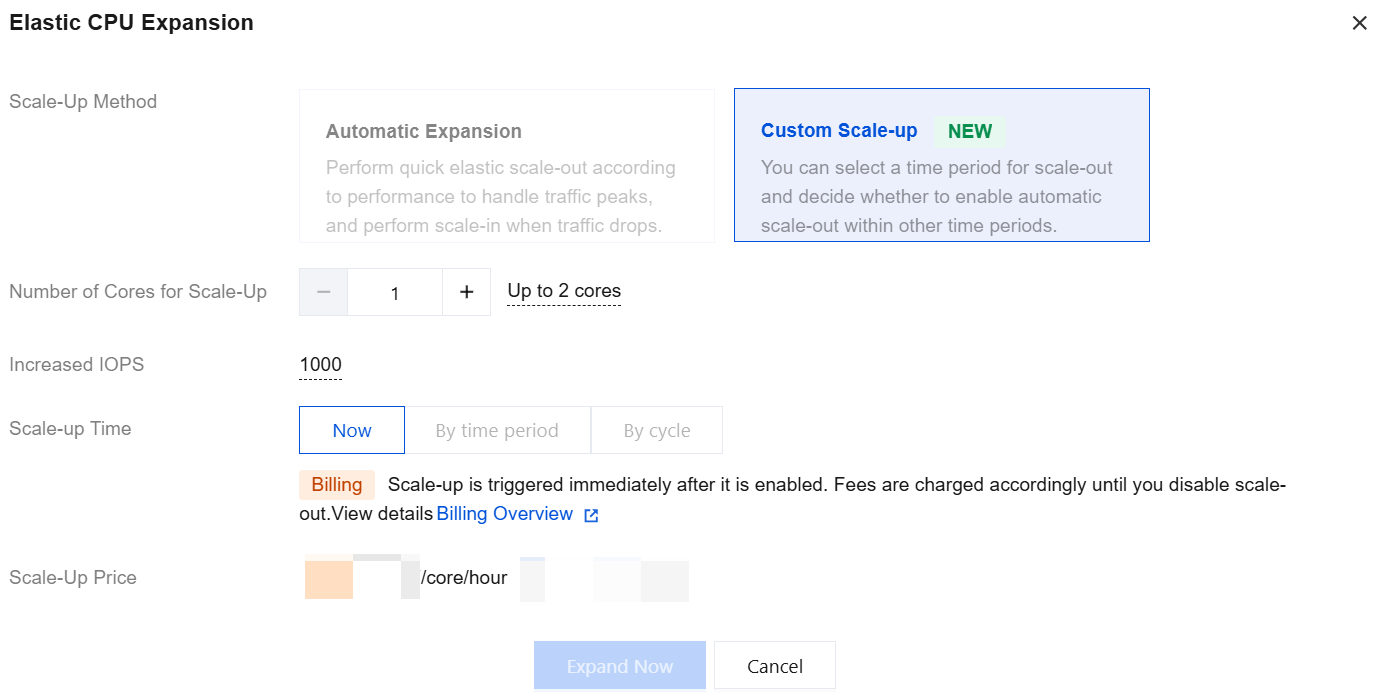This screenshot has width=1383, height=698.
Task: Increase the number of cores with plus
Action: tap(466, 292)
